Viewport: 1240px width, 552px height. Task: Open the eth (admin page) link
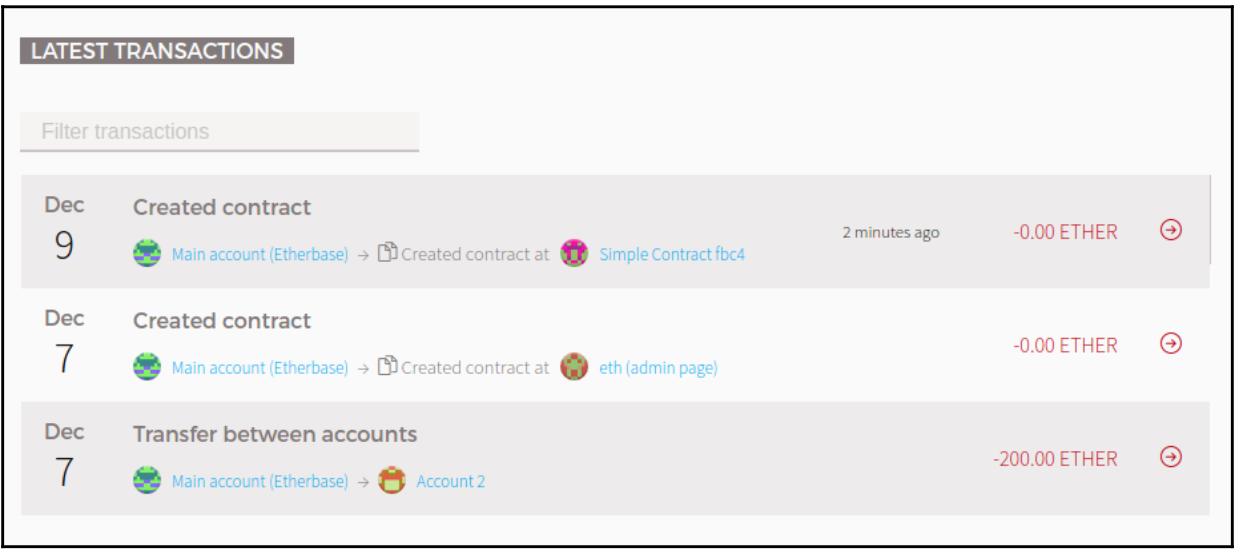pos(659,368)
